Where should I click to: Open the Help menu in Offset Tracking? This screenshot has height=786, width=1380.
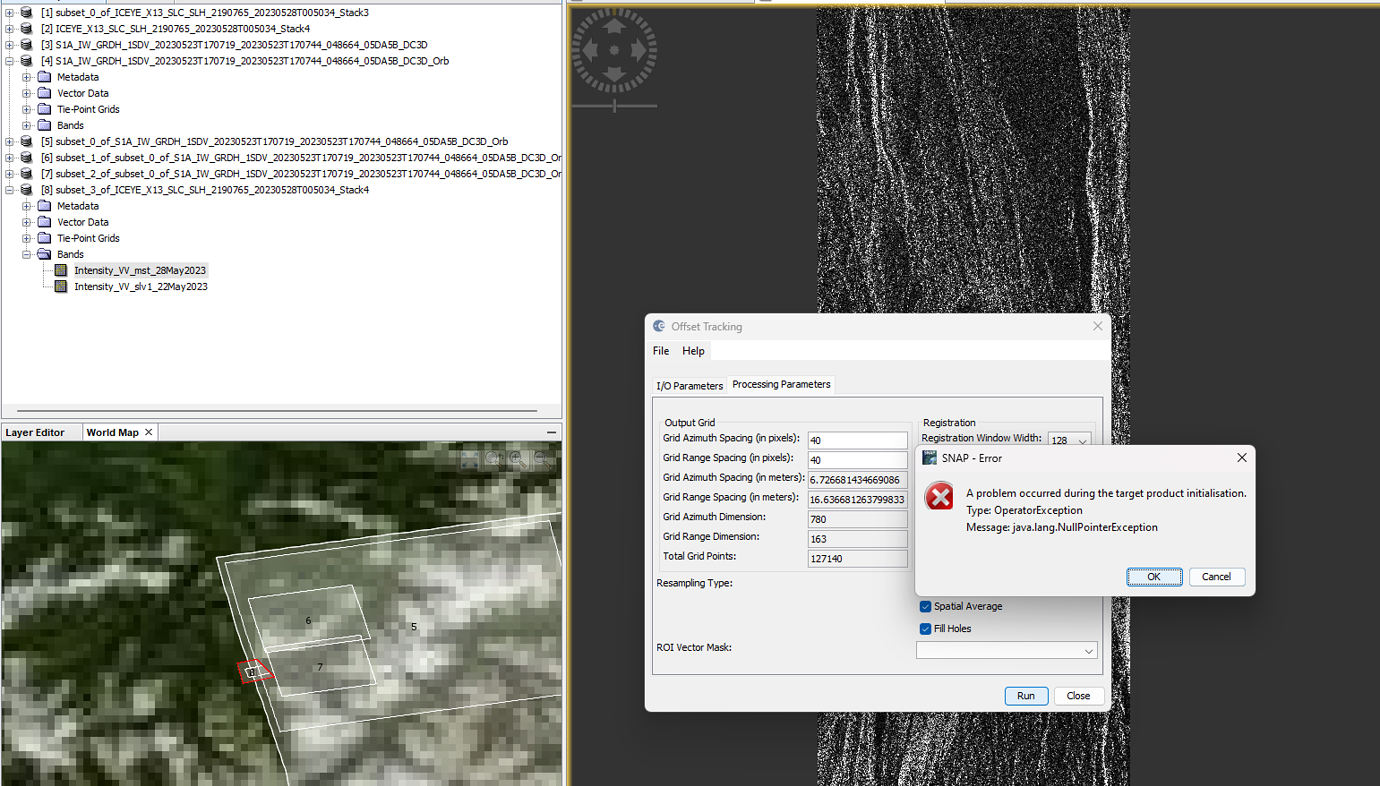(693, 350)
